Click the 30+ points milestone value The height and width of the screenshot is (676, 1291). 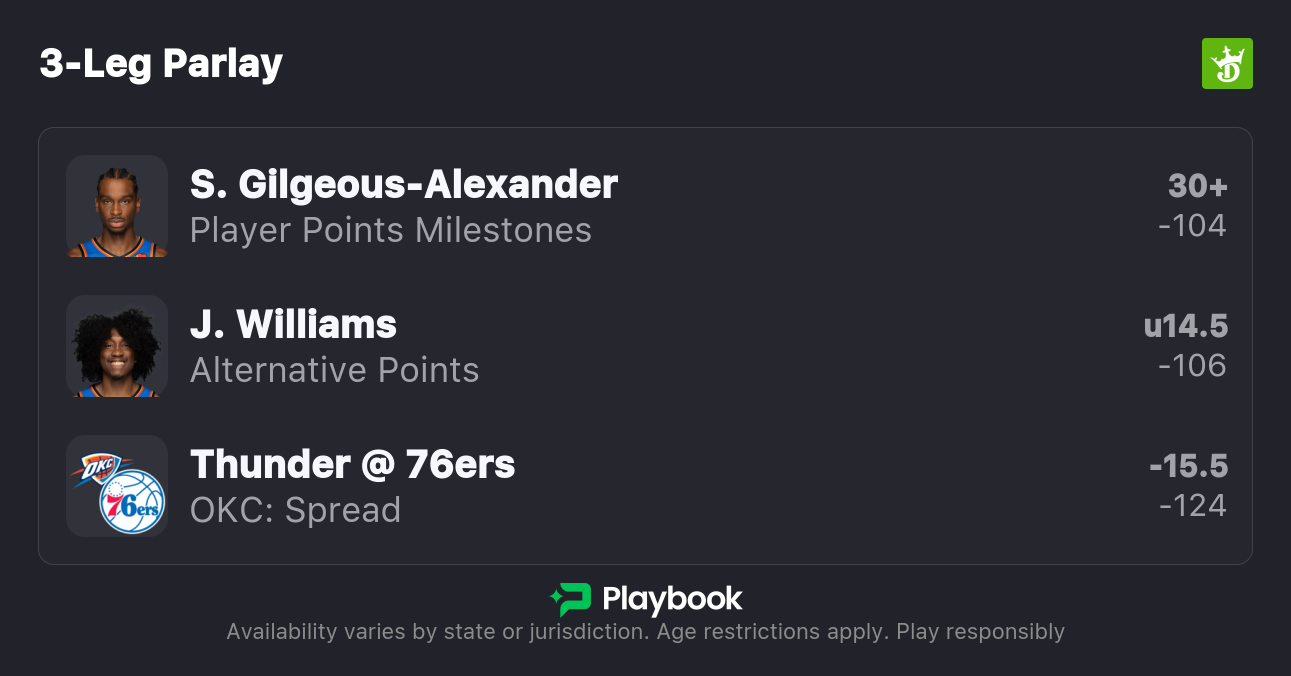(1197, 186)
